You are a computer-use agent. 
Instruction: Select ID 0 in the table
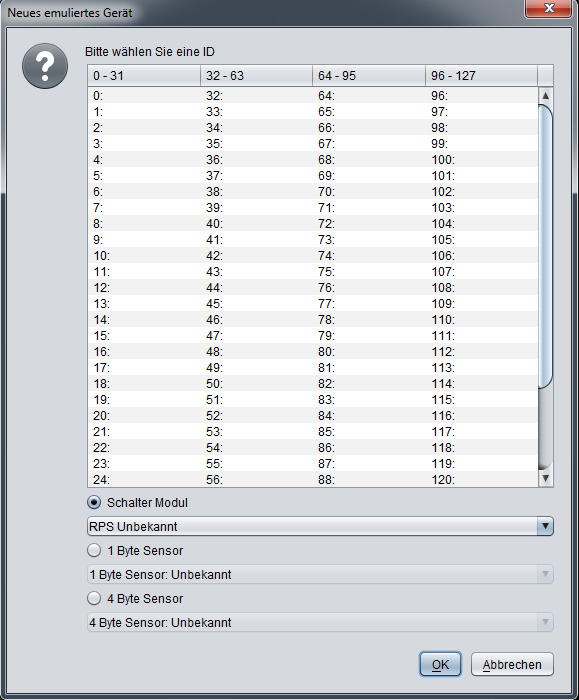[144, 96]
